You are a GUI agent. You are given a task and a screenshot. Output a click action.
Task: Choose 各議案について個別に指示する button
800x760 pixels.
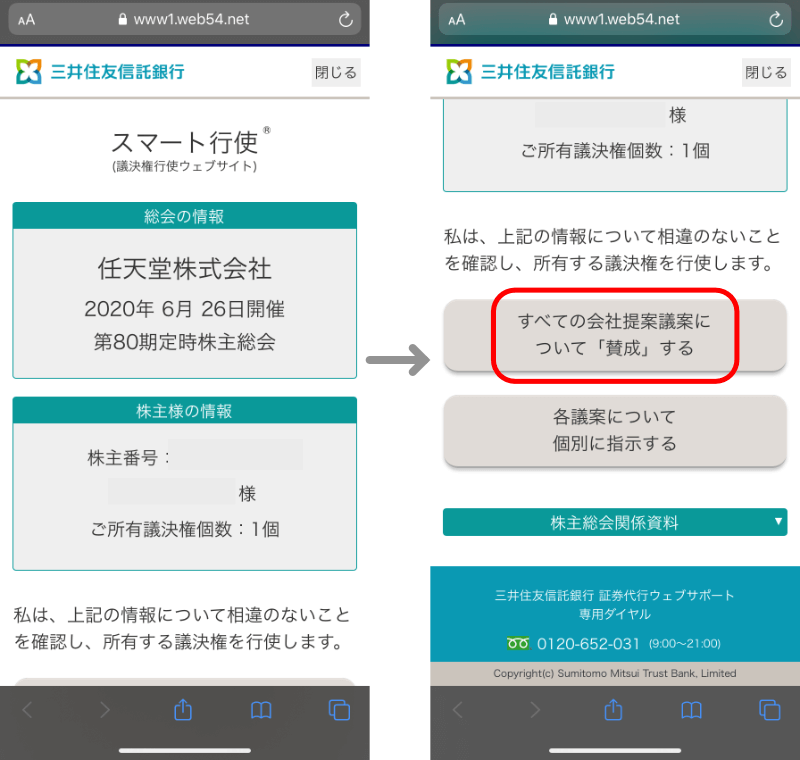[615, 430]
